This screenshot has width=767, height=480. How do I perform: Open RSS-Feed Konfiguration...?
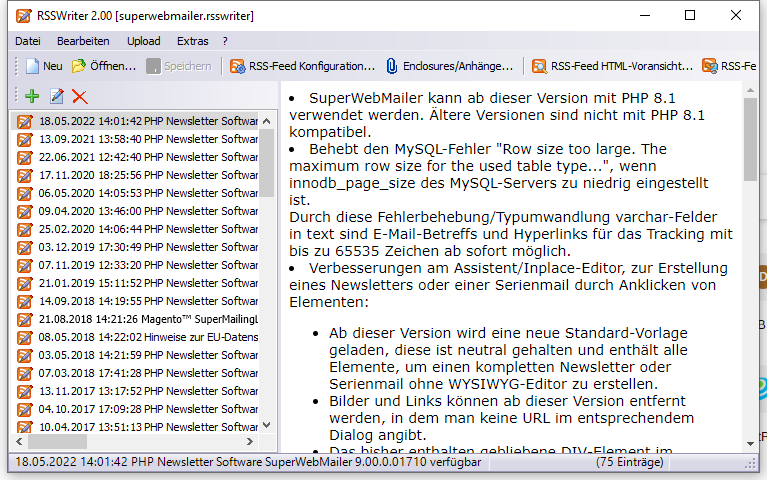pyautogui.click(x=302, y=66)
